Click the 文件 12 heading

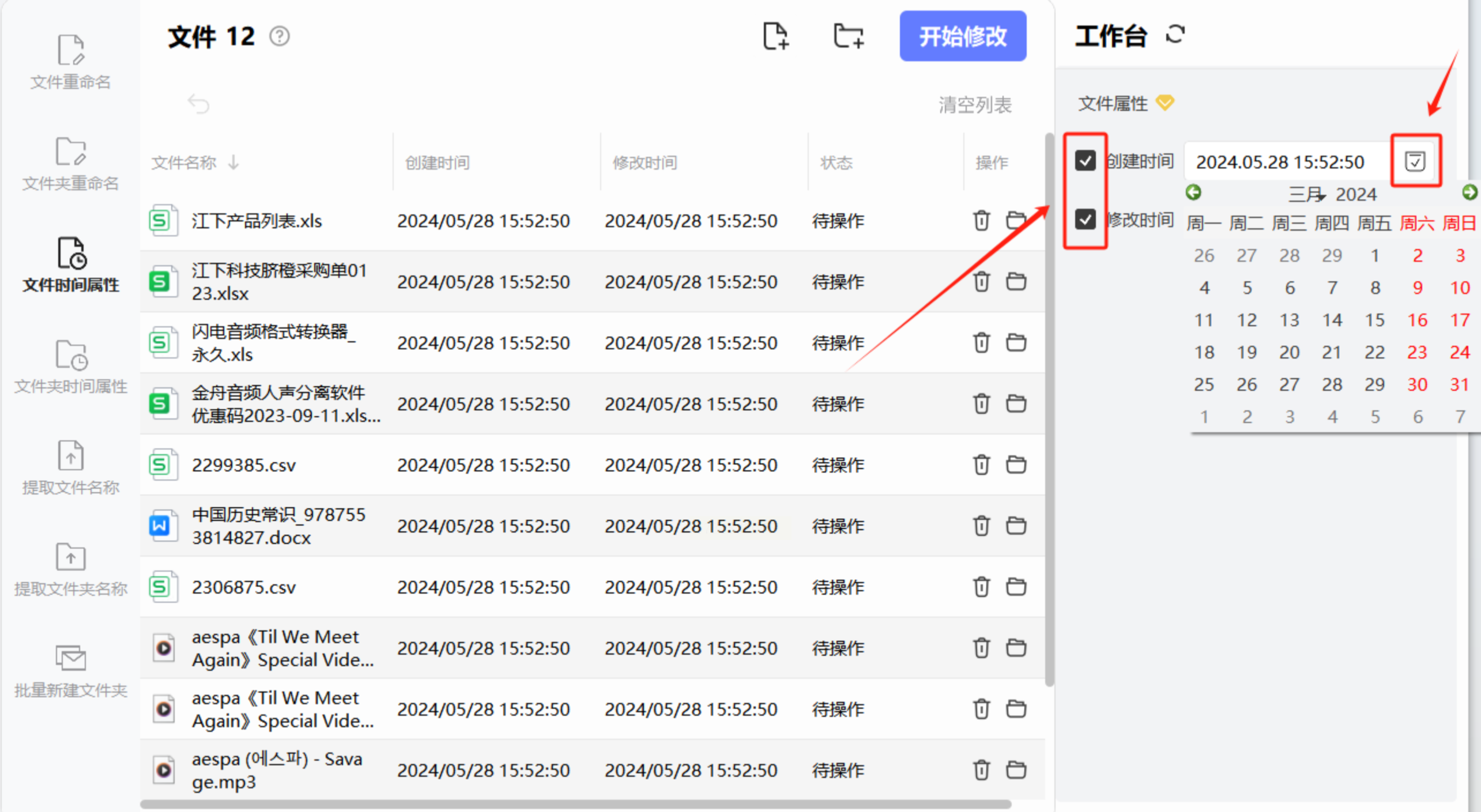coord(211,37)
